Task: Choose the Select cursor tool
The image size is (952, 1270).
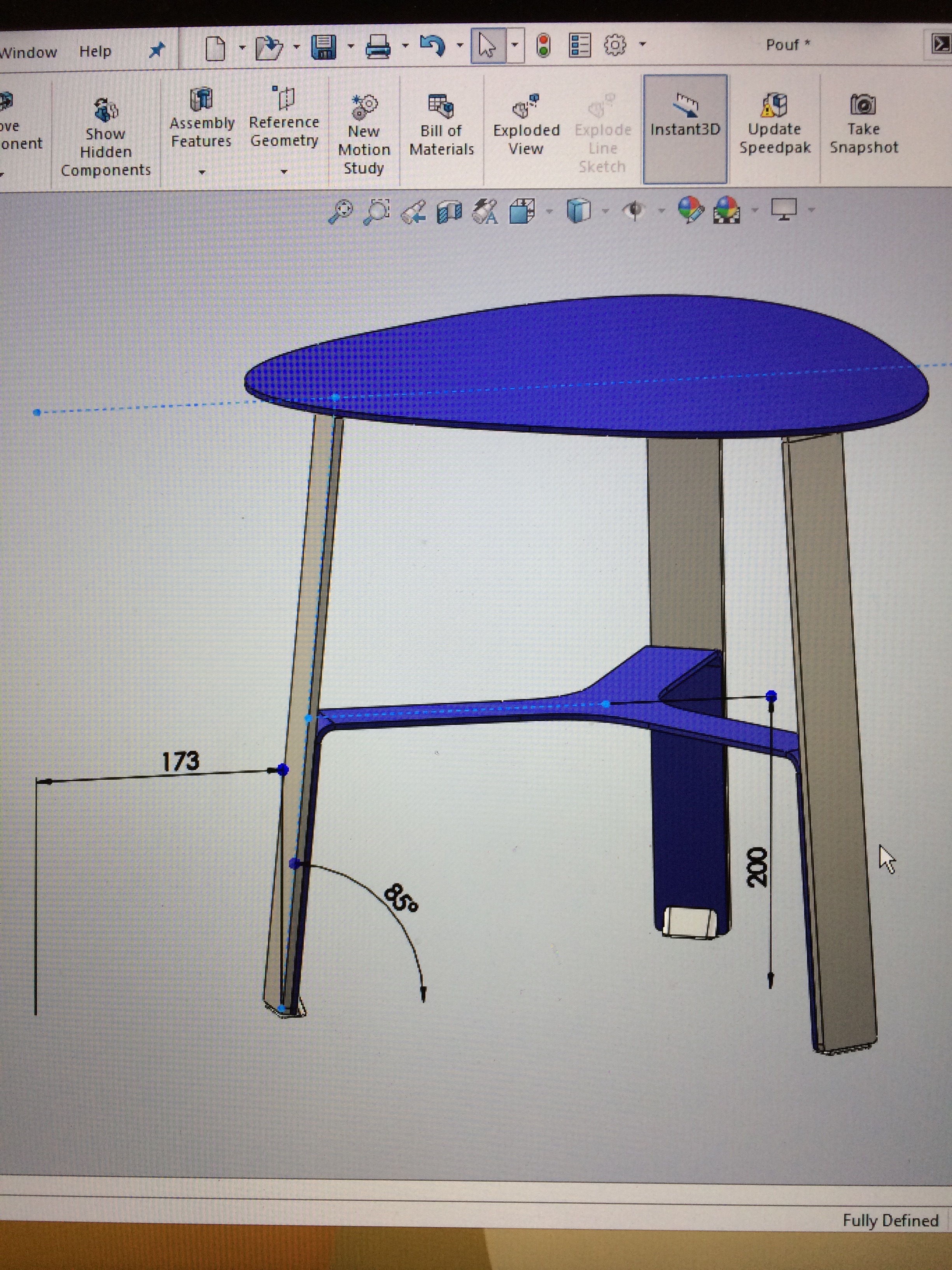Action: 487,46
